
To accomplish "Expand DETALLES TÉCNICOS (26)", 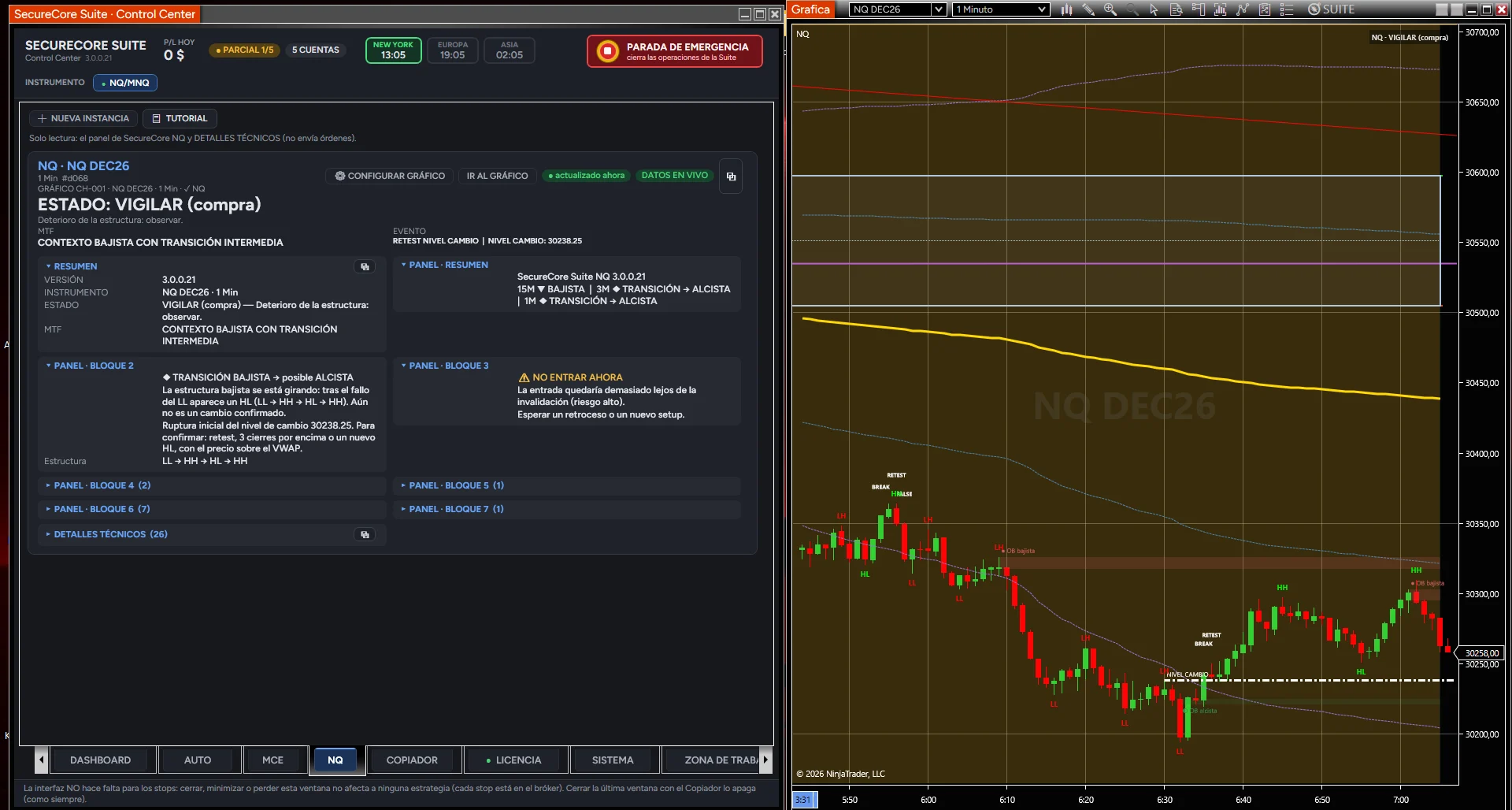I will tap(107, 534).
